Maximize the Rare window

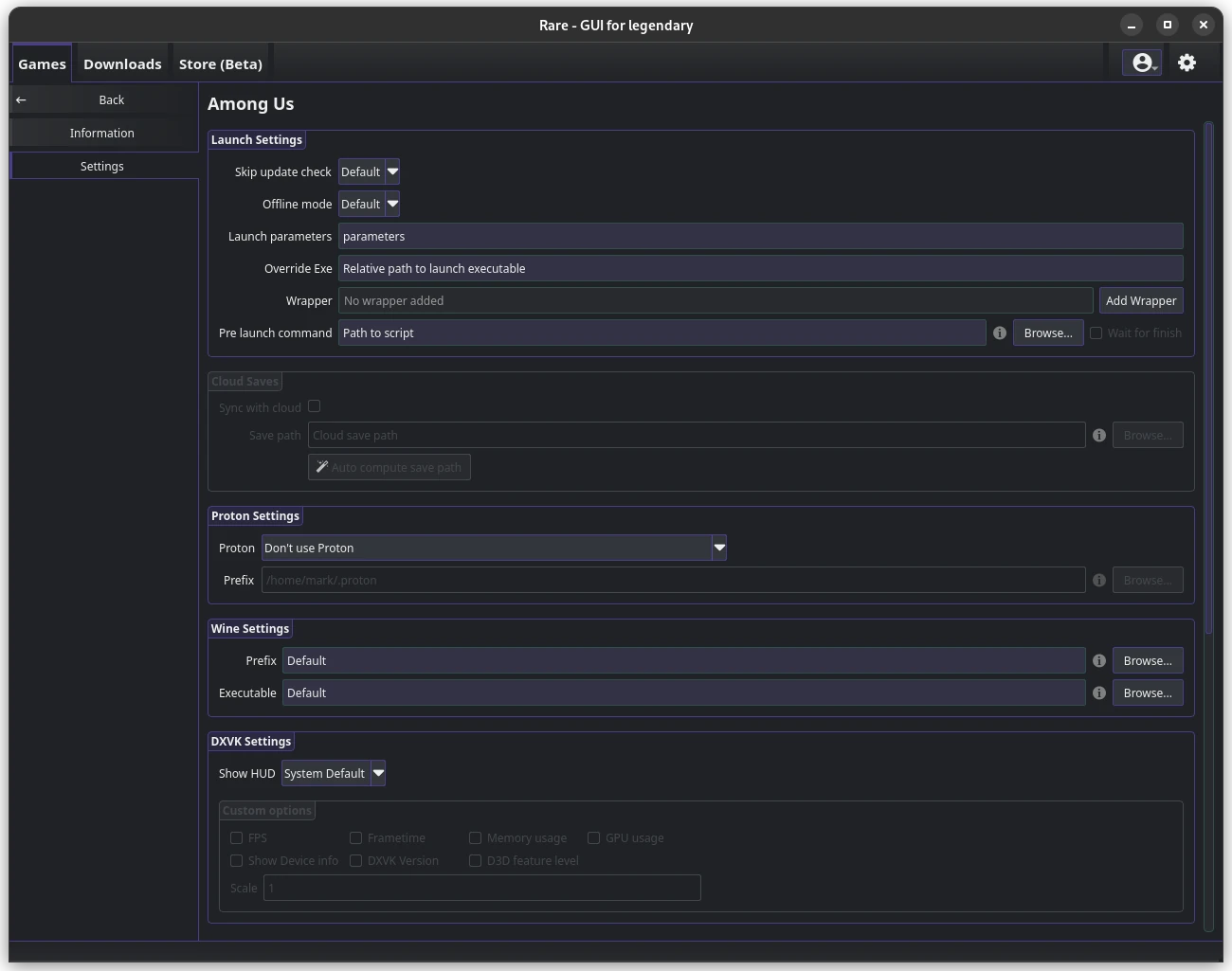1168,25
